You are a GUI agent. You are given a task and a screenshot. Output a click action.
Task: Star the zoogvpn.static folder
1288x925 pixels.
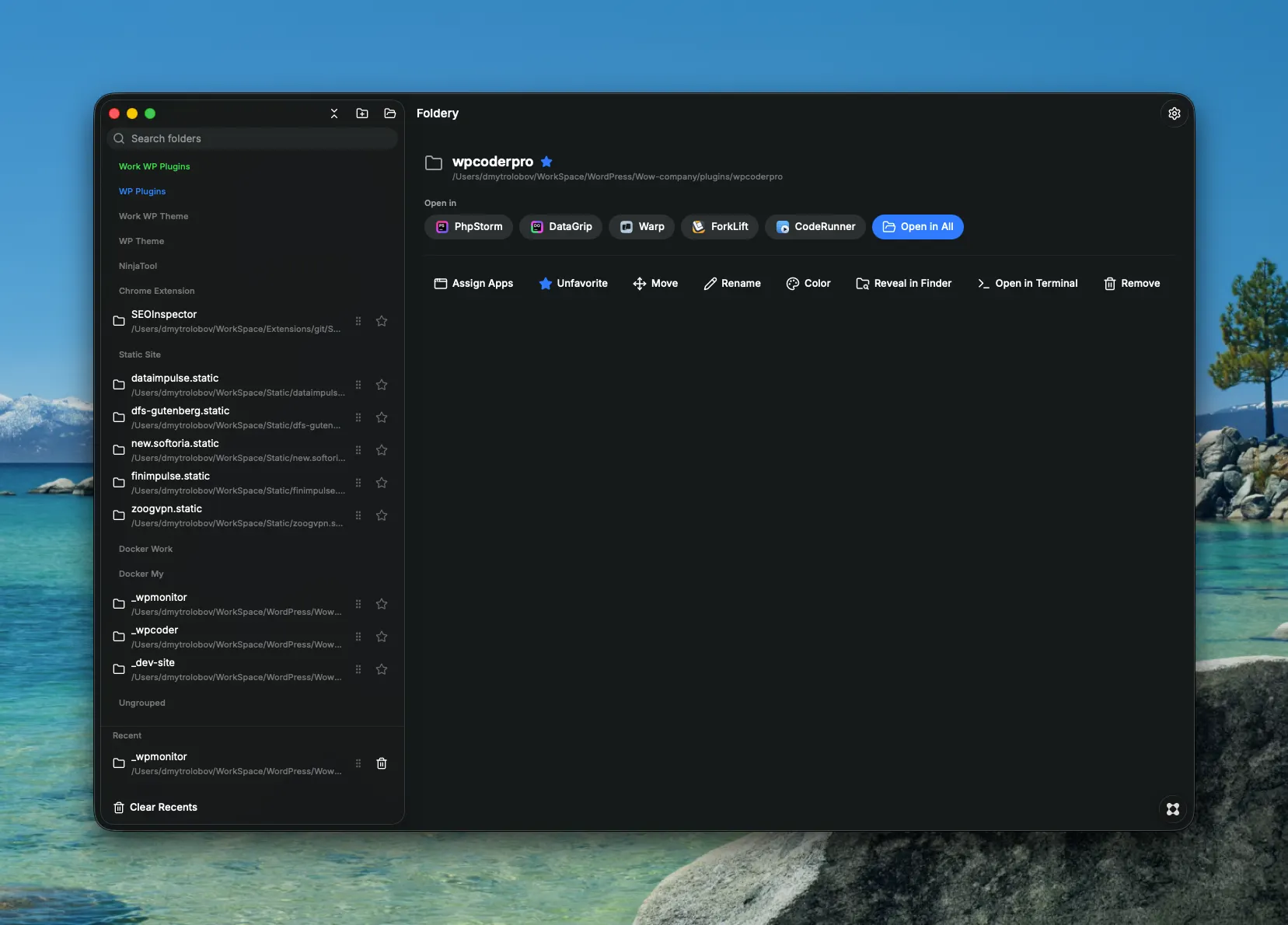(382, 515)
